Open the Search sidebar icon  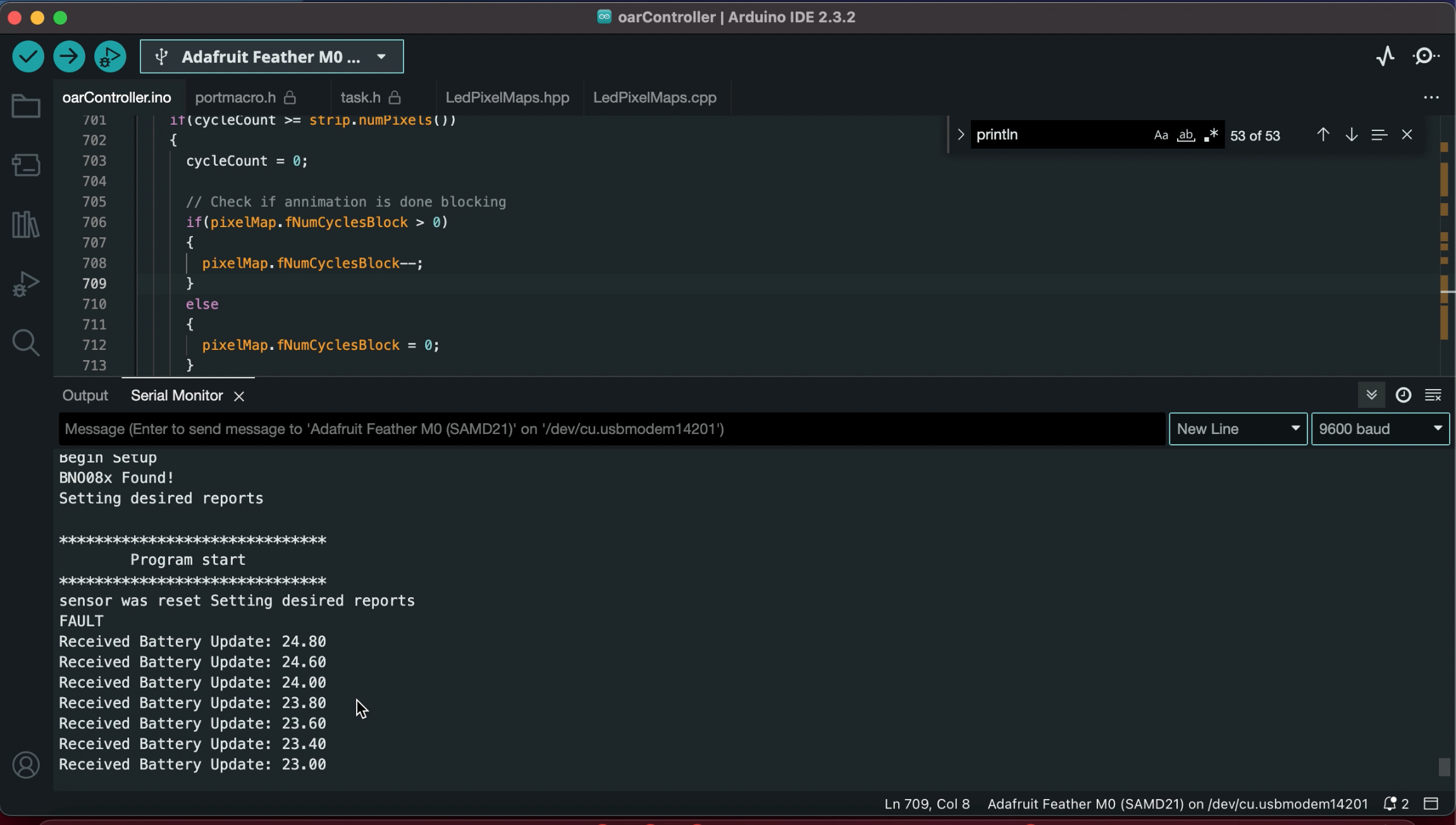pyautogui.click(x=26, y=343)
